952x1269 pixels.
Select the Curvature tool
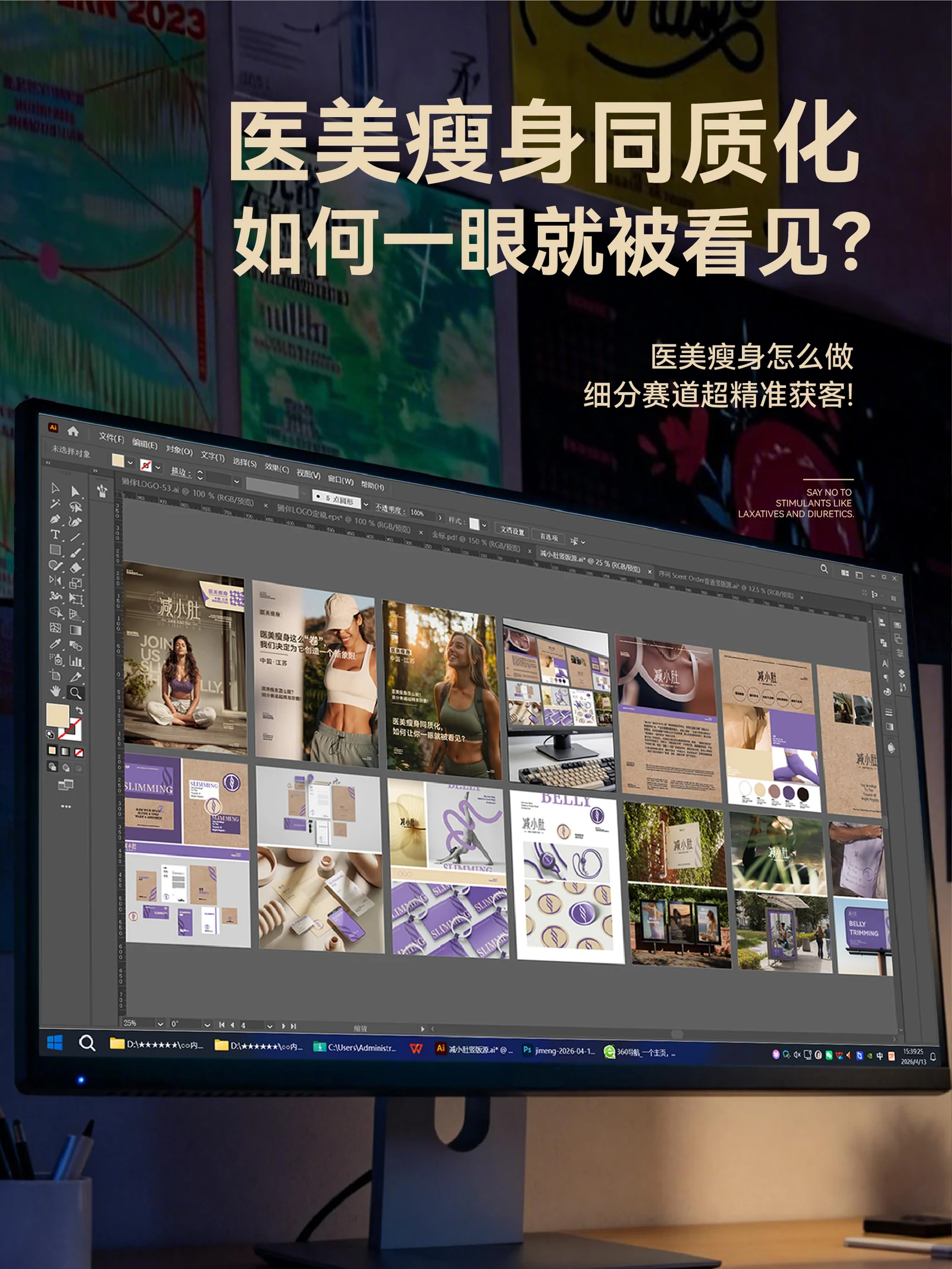coord(76,522)
